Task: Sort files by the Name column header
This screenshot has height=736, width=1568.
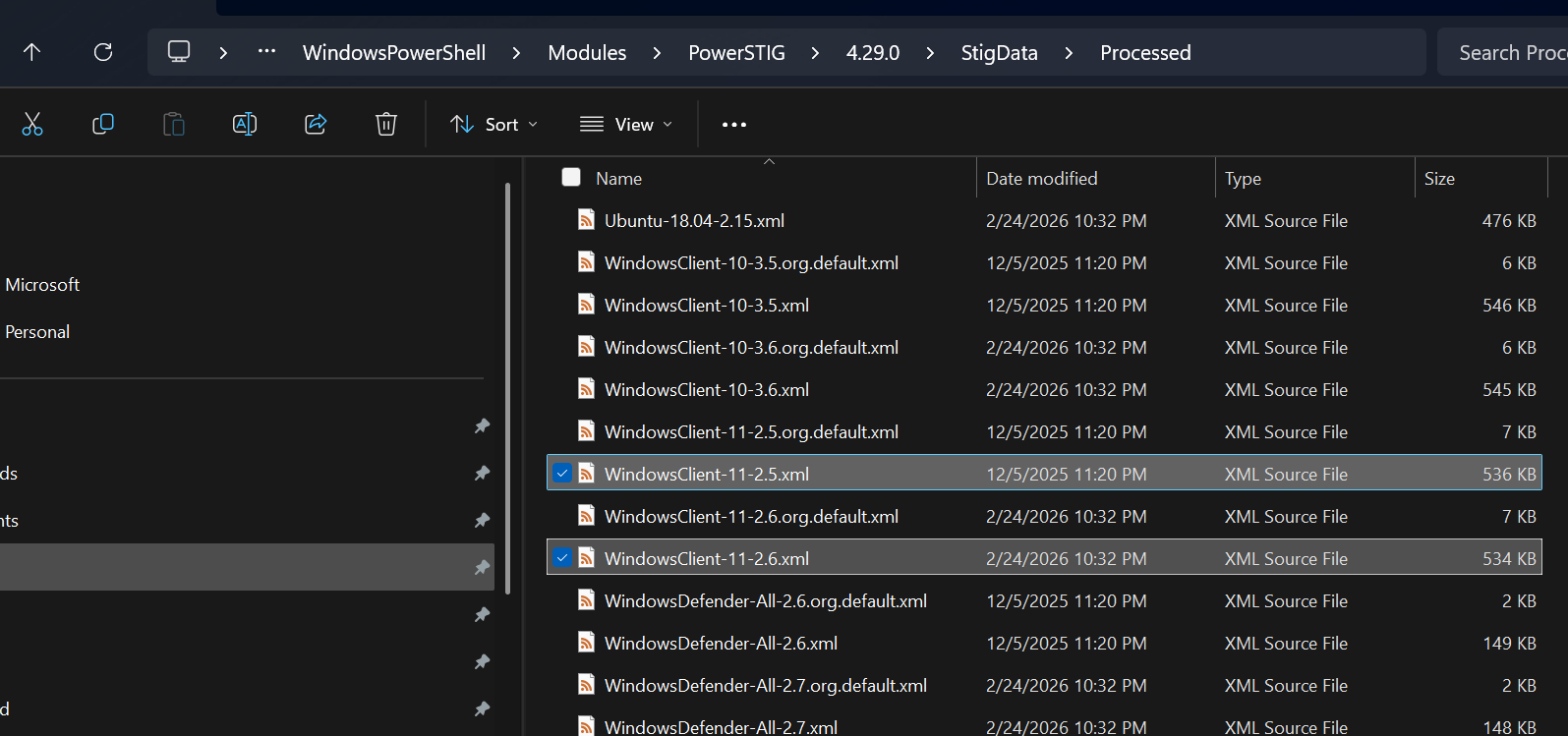Action: tap(618, 178)
